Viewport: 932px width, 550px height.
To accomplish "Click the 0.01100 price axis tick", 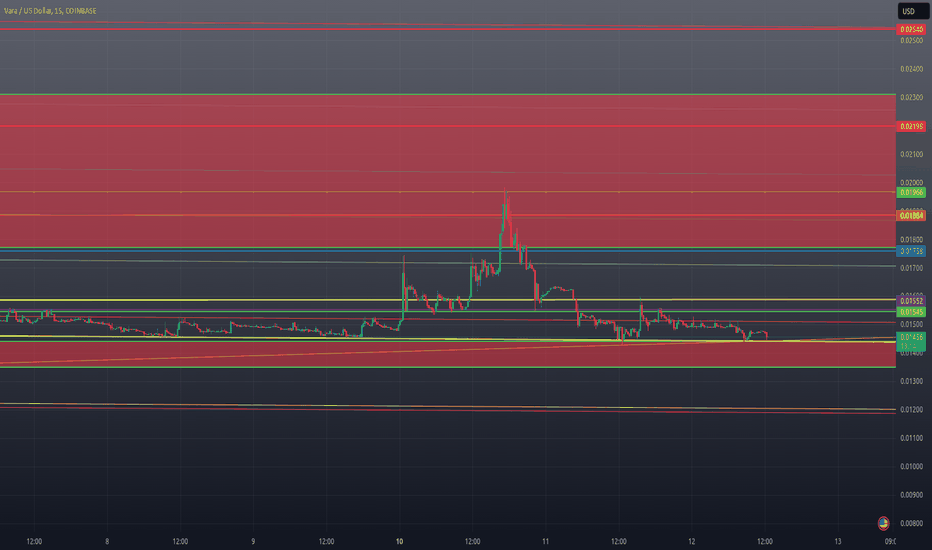I will pyautogui.click(x=912, y=438).
